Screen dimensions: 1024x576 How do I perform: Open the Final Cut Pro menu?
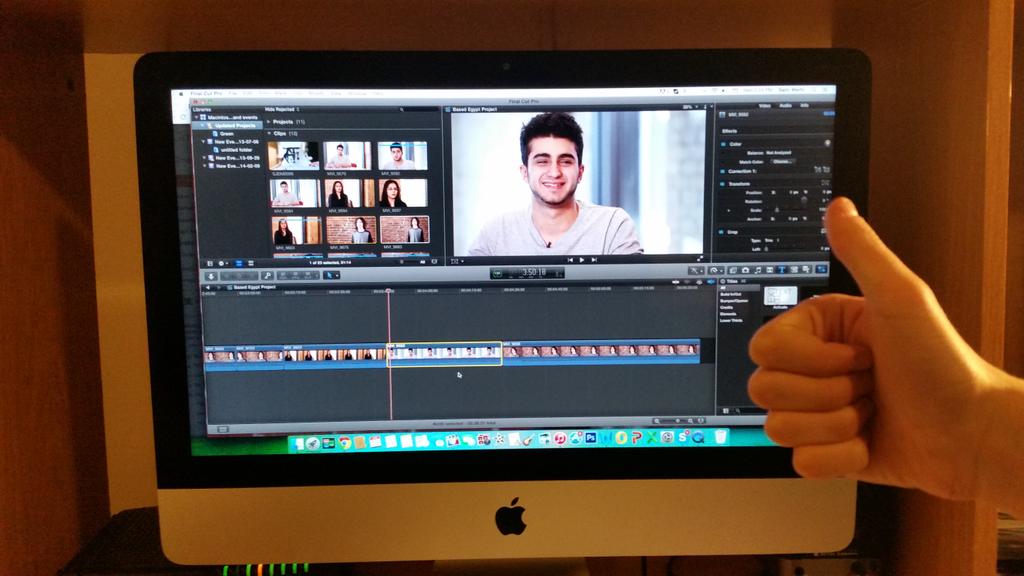click(206, 95)
